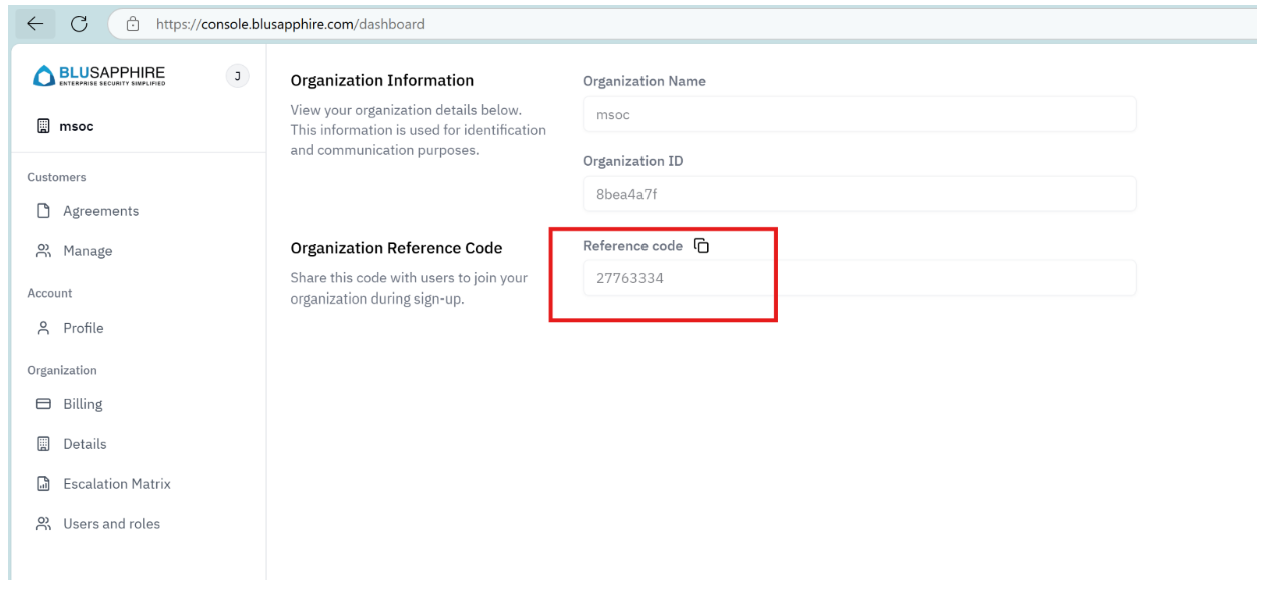This screenshot has width=1280, height=596.
Task: Click the copy icon beside Reference code
Action: coord(702,246)
